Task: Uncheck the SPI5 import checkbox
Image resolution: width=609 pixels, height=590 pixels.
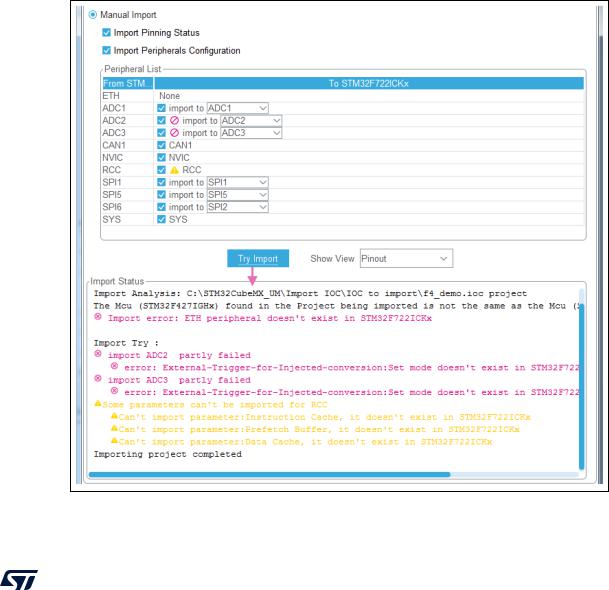Action: coord(162,195)
